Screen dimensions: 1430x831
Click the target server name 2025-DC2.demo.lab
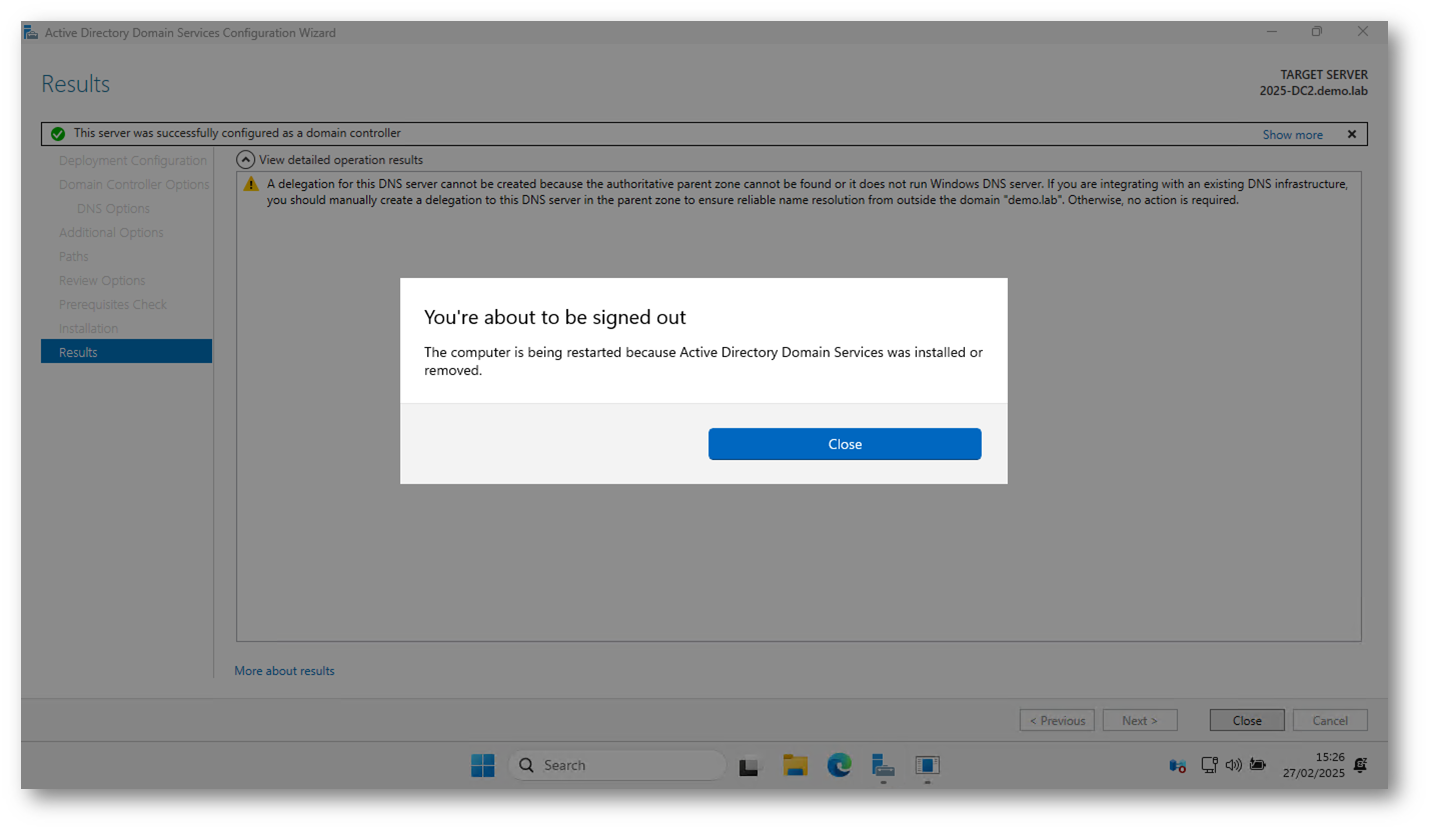pyautogui.click(x=1313, y=91)
